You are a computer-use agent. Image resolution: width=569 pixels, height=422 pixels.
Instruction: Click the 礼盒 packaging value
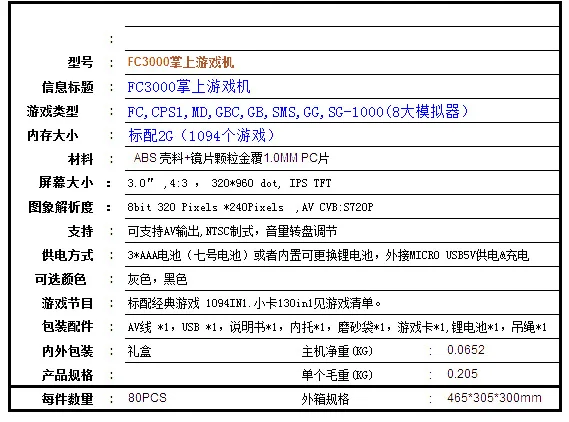[x=139, y=351]
